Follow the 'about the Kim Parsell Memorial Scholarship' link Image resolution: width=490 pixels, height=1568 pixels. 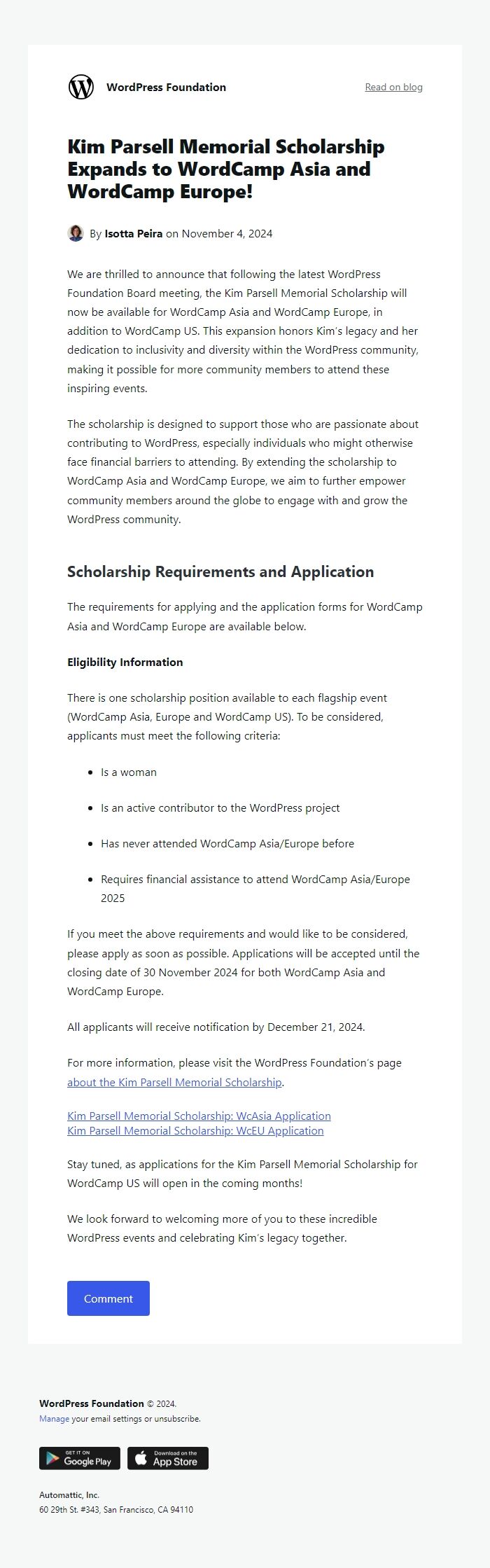pyautogui.click(x=174, y=1082)
